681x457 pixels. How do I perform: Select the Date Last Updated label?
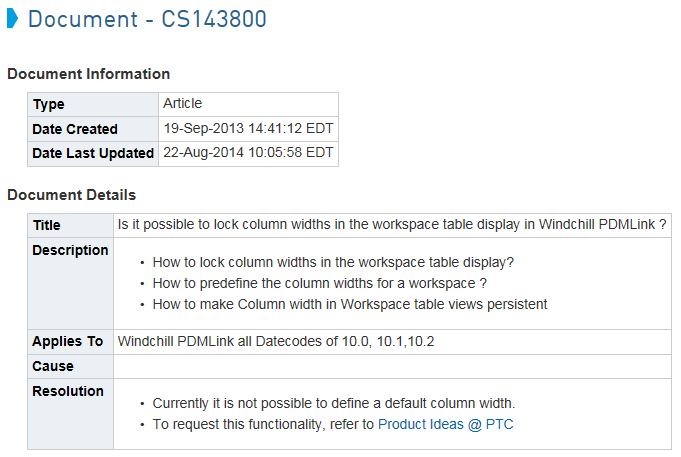point(93,153)
